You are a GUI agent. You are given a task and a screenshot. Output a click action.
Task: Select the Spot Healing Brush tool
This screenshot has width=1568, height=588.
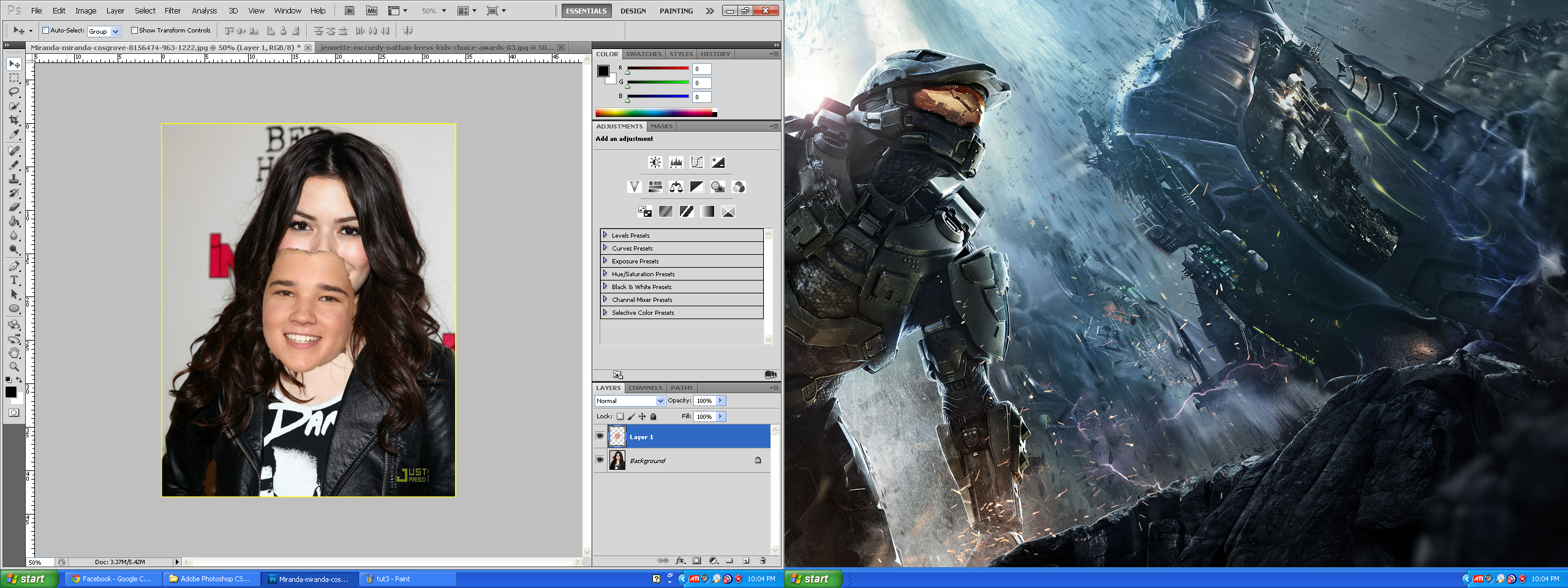click(x=14, y=151)
